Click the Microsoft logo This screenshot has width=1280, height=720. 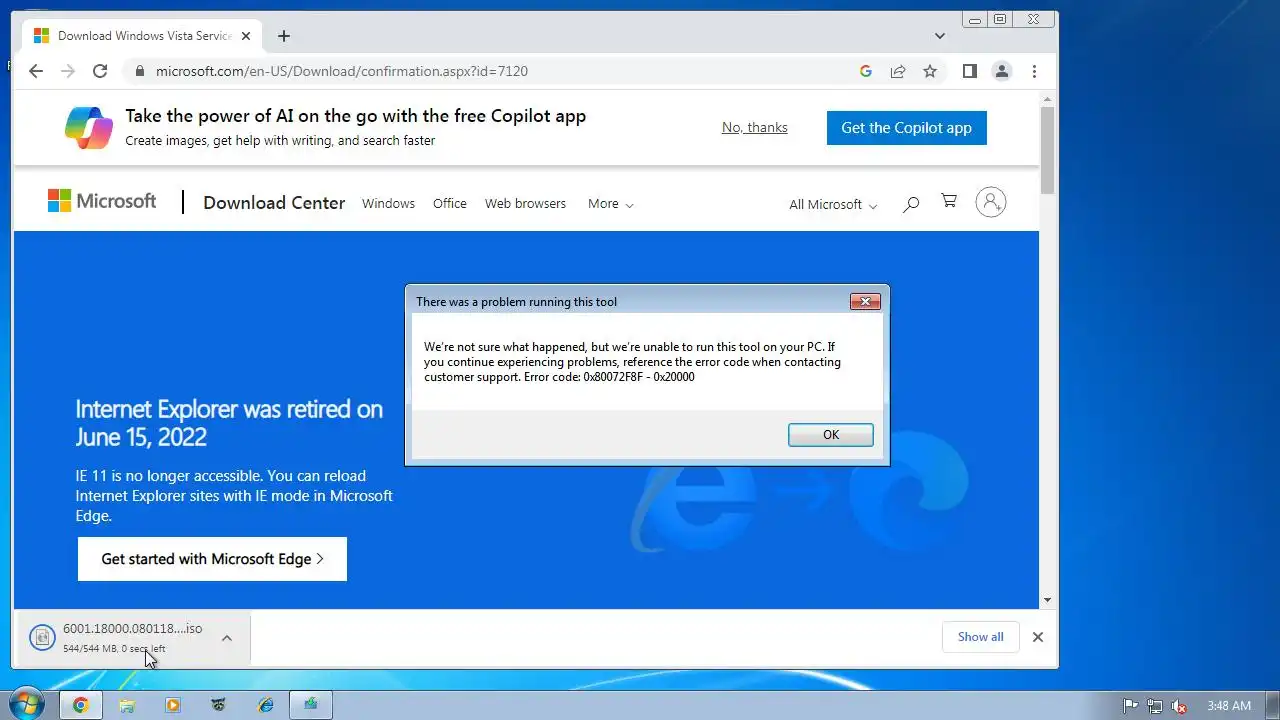pos(102,201)
